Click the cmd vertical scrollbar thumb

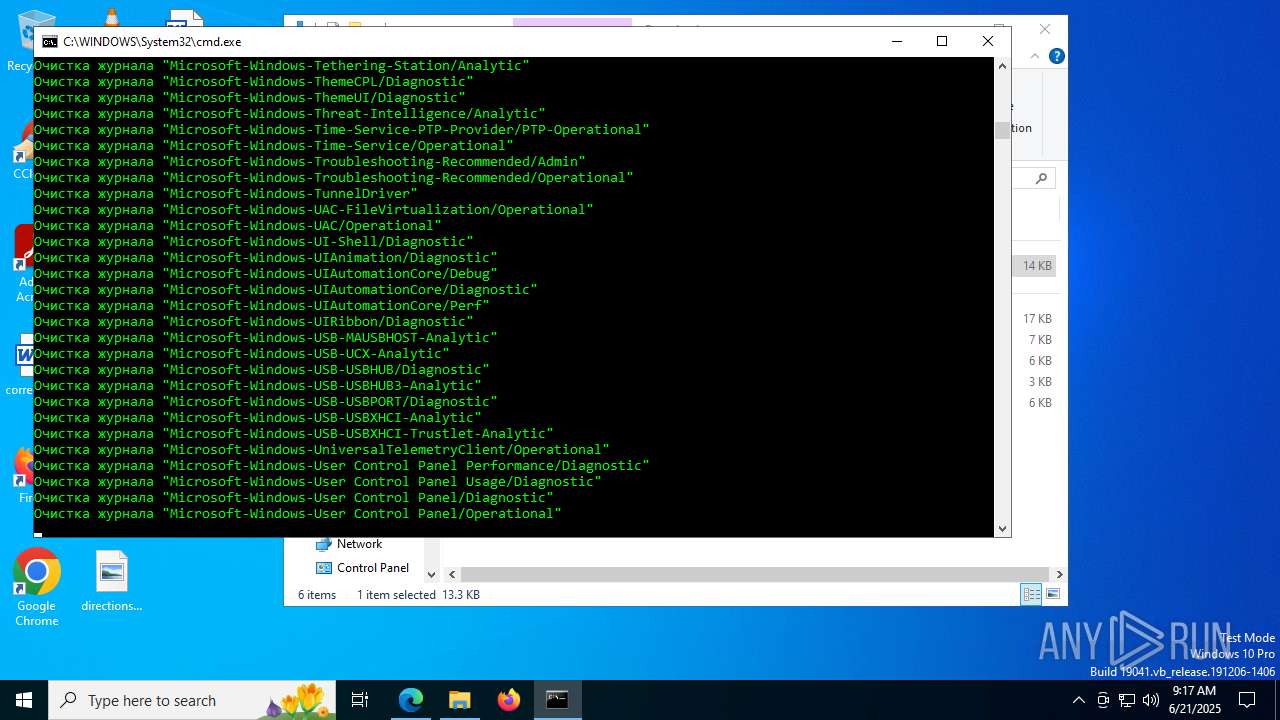point(1002,131)
